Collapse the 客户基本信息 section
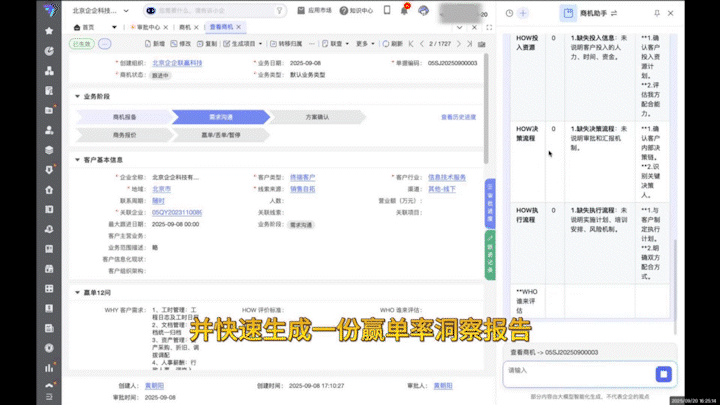The height and width of the screenshot is (405, 720). pos(78,159)
